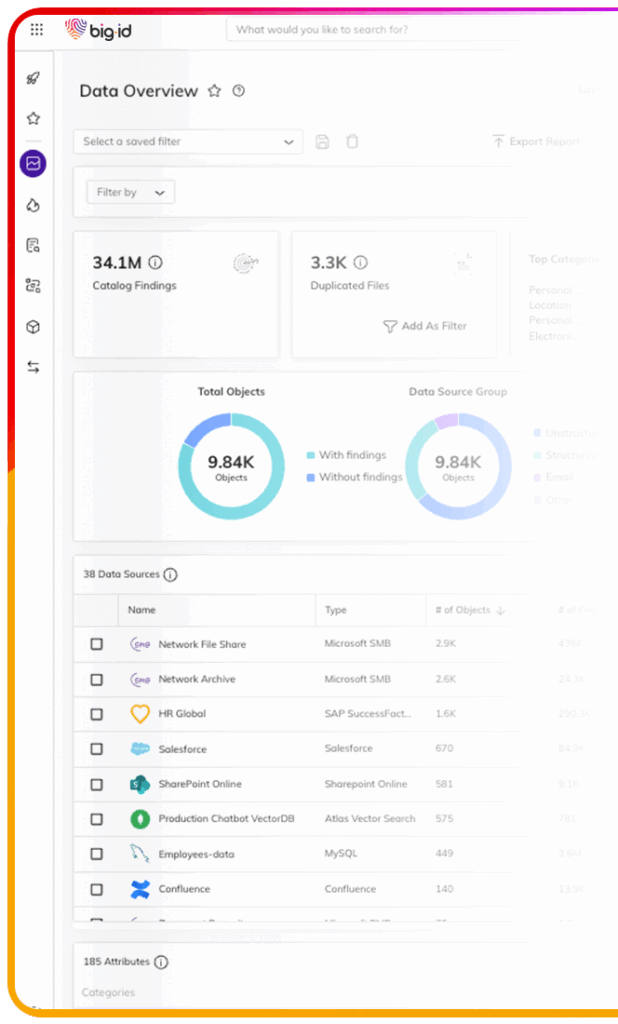Viewport: 618px width, 1024px height.
Task: Select the Confluence row checkbox
Action: pyautogui.click(x=97, y=889)
